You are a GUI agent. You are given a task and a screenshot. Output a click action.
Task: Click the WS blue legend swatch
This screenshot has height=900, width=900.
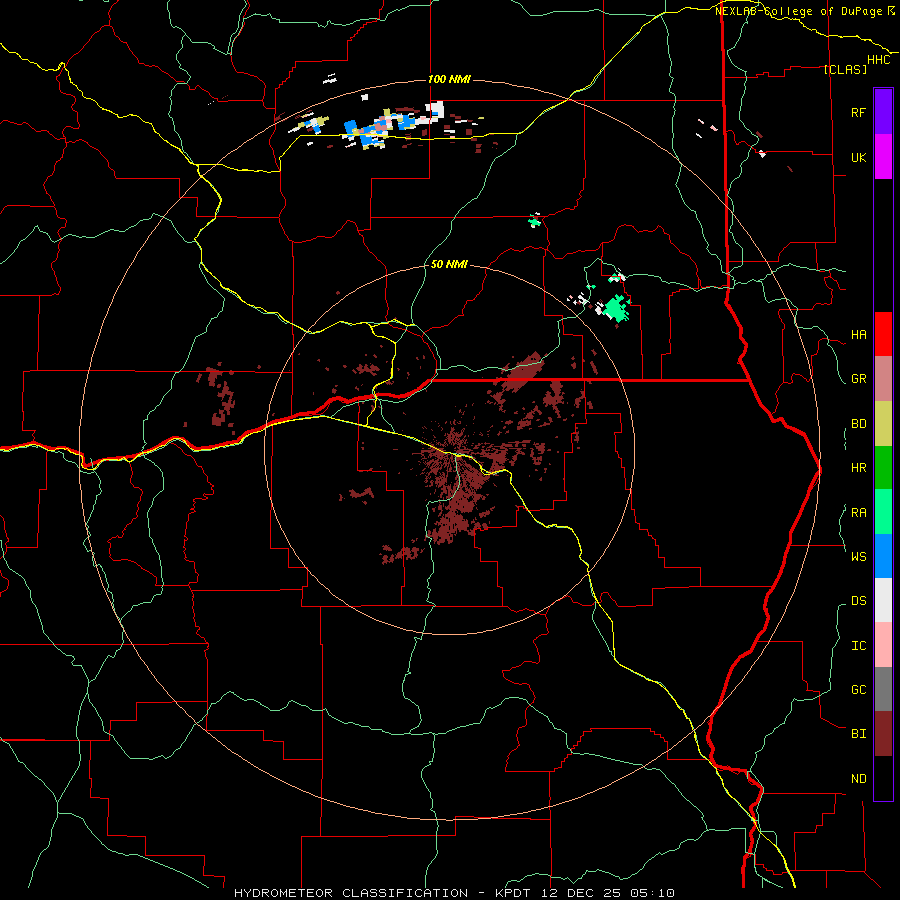click(x=883, y=556)
